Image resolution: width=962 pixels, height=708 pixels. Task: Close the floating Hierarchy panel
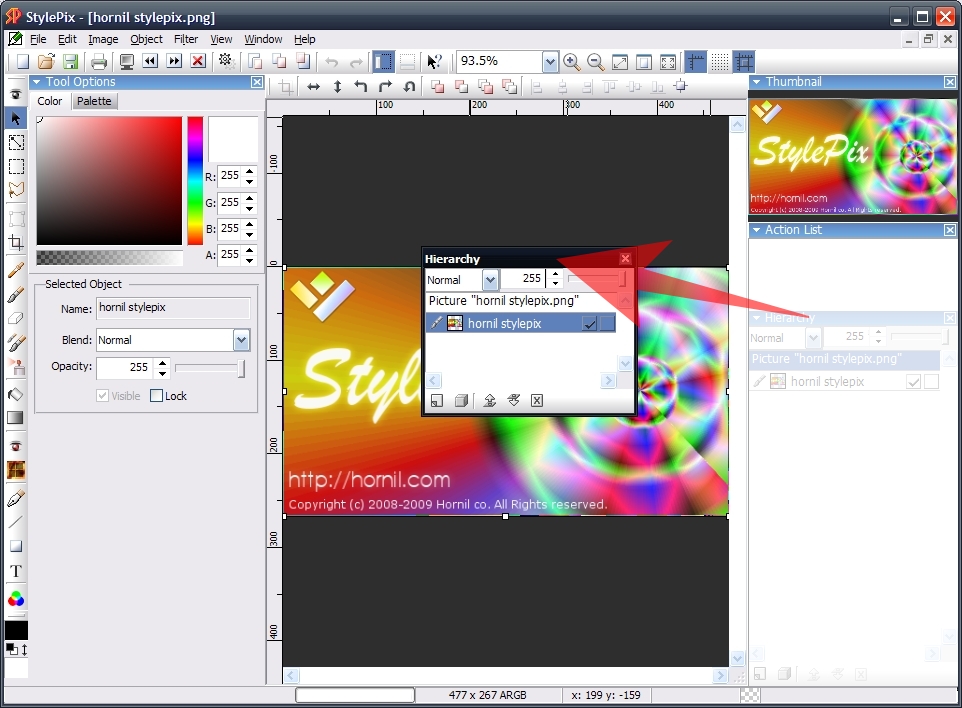(x=625, y=259)
